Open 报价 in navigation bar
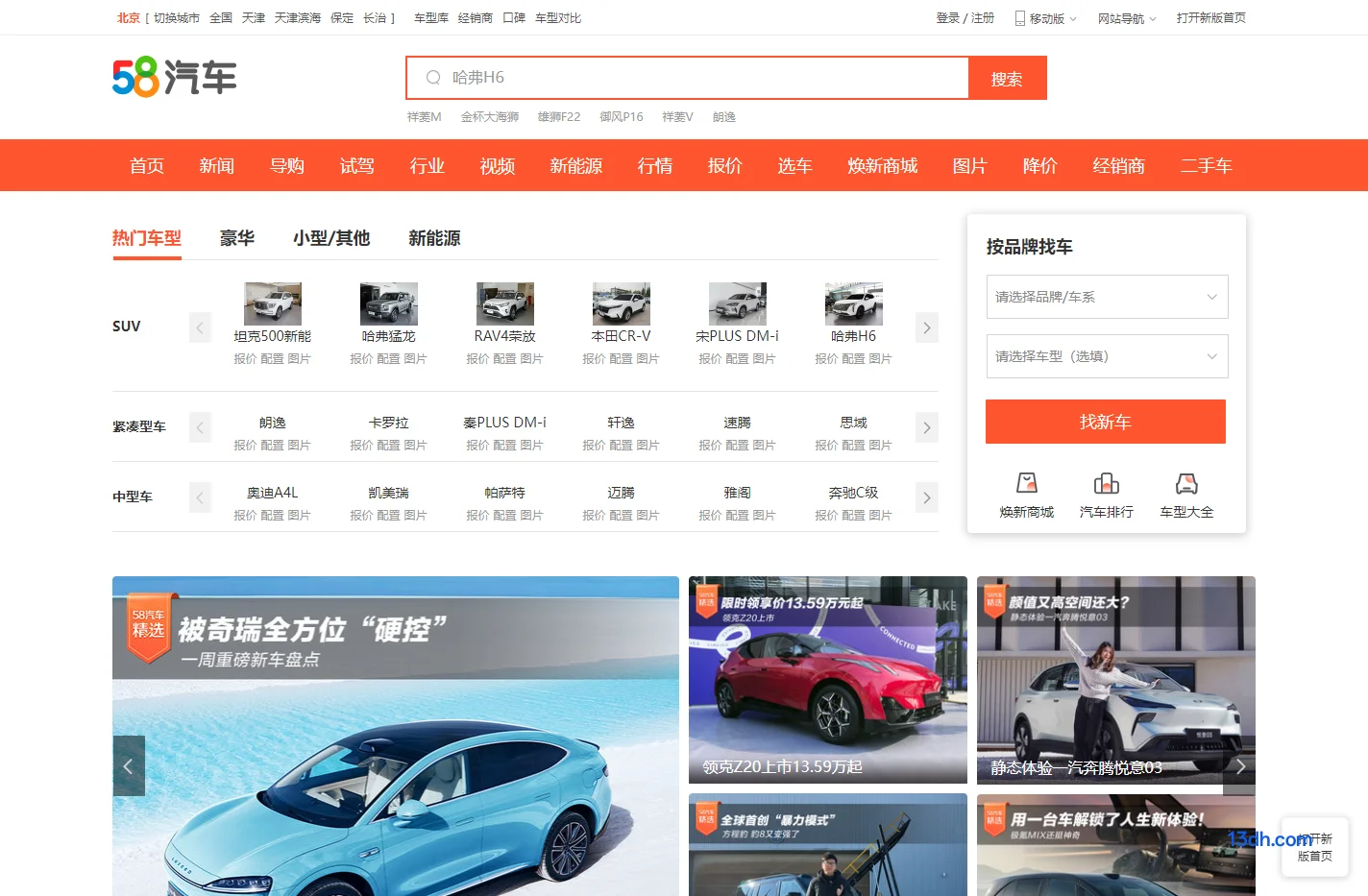 click(x=725, y=165)
